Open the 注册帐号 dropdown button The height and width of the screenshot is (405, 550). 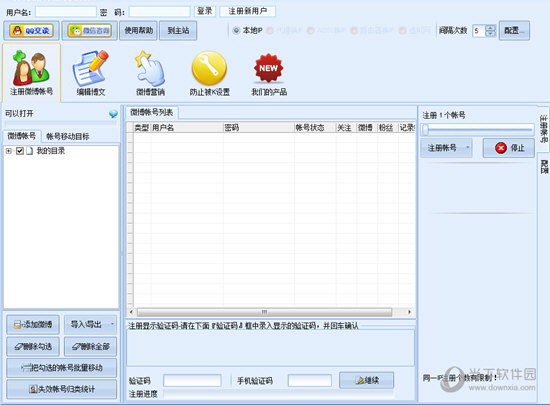[446, 148]
